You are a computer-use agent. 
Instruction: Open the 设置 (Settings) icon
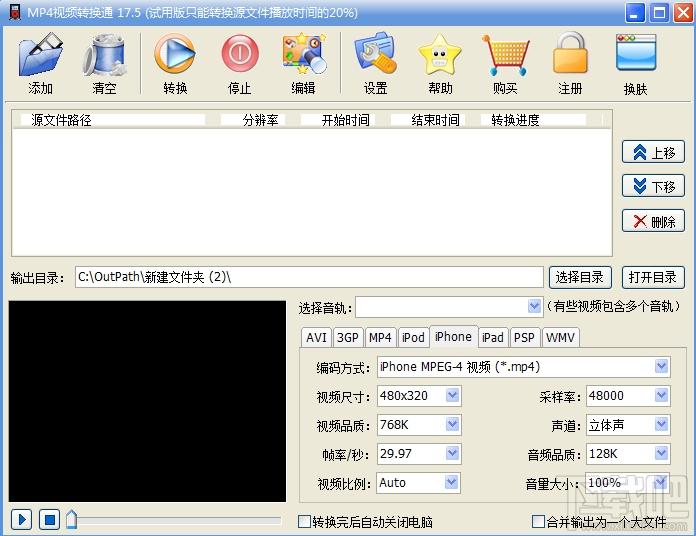376,54
